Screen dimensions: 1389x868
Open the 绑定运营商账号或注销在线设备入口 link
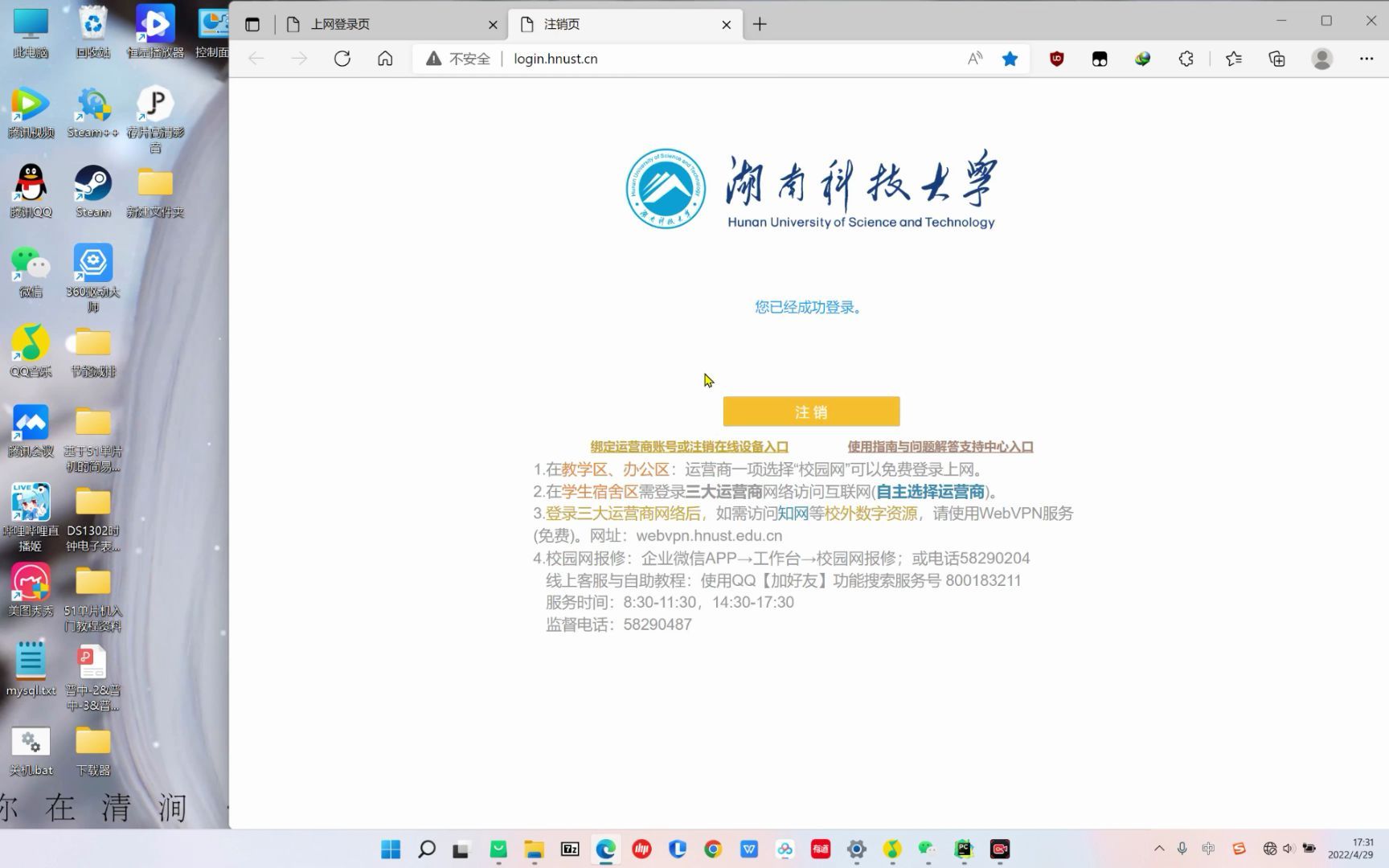tap(689, 447)
